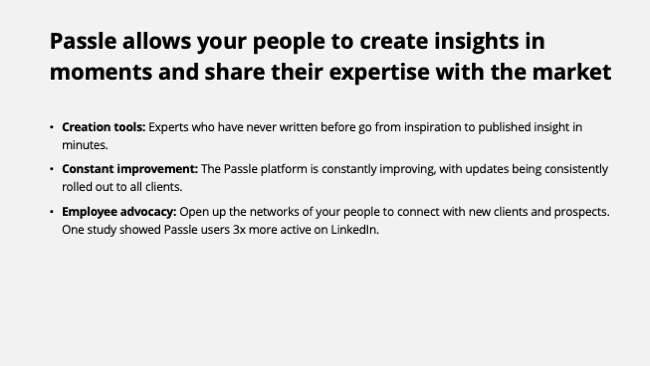Click the word 'minutes.' in first bullet
This screenshot has height=366, width=650.
tap(85, 145)
